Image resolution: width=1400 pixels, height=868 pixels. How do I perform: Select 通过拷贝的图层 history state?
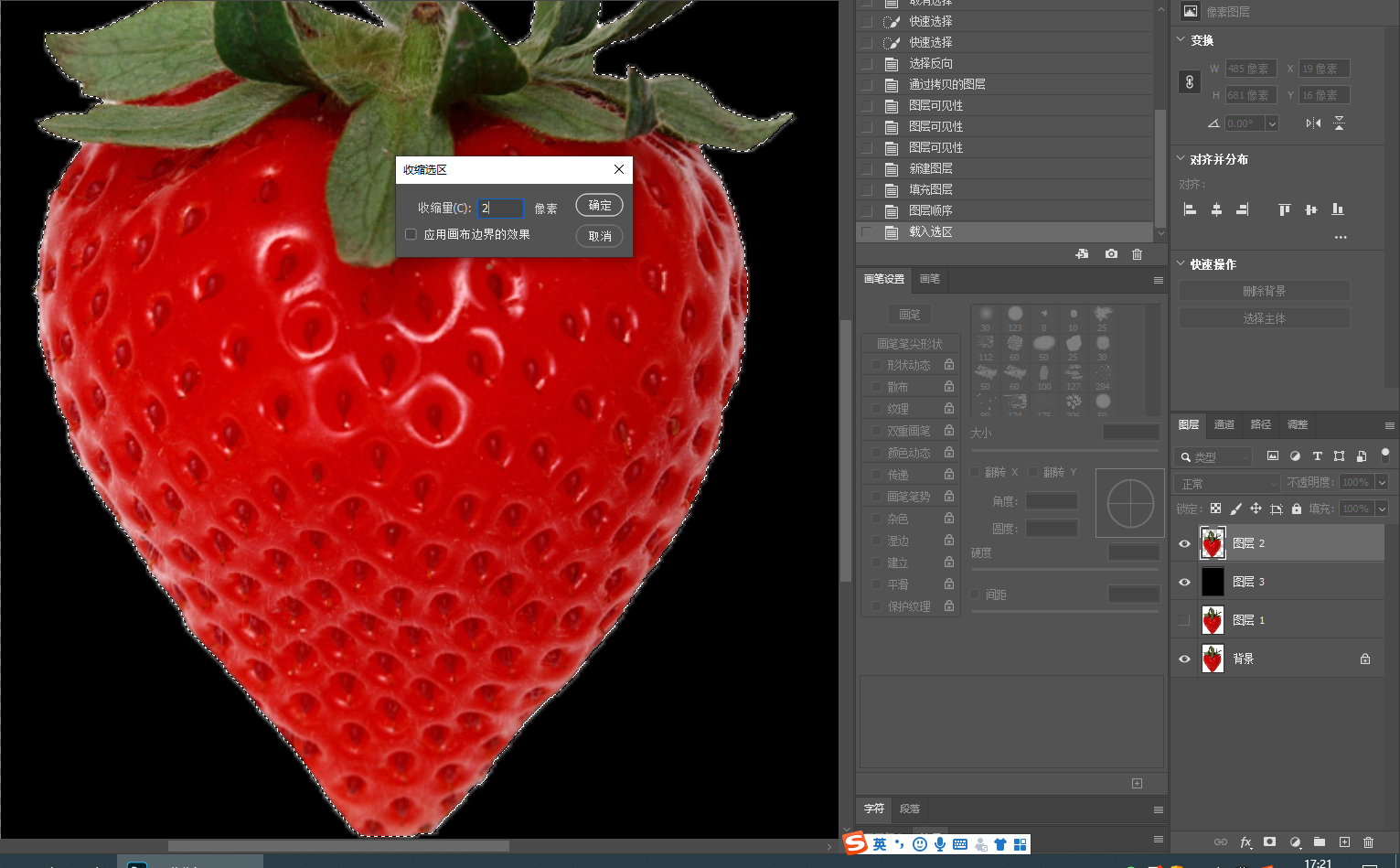947,84
